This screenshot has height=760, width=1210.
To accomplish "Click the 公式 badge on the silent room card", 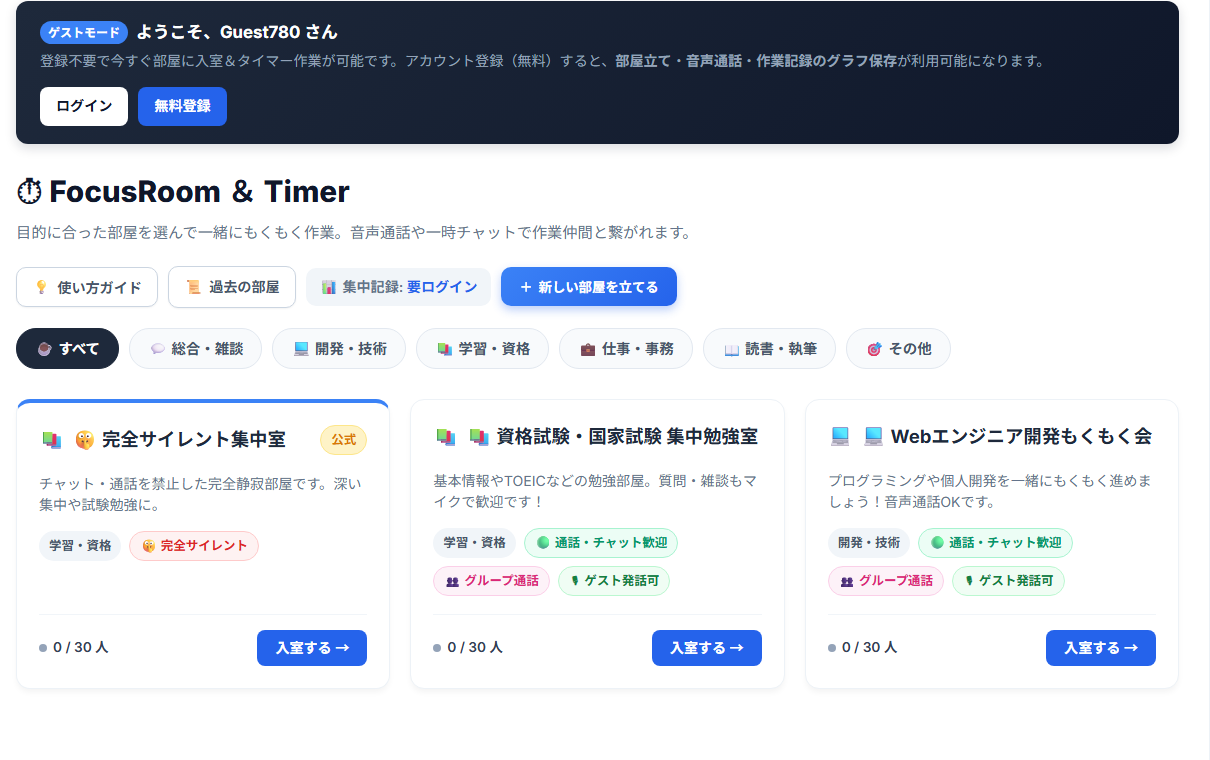I will pyautogui.click(x=344, y=440).
